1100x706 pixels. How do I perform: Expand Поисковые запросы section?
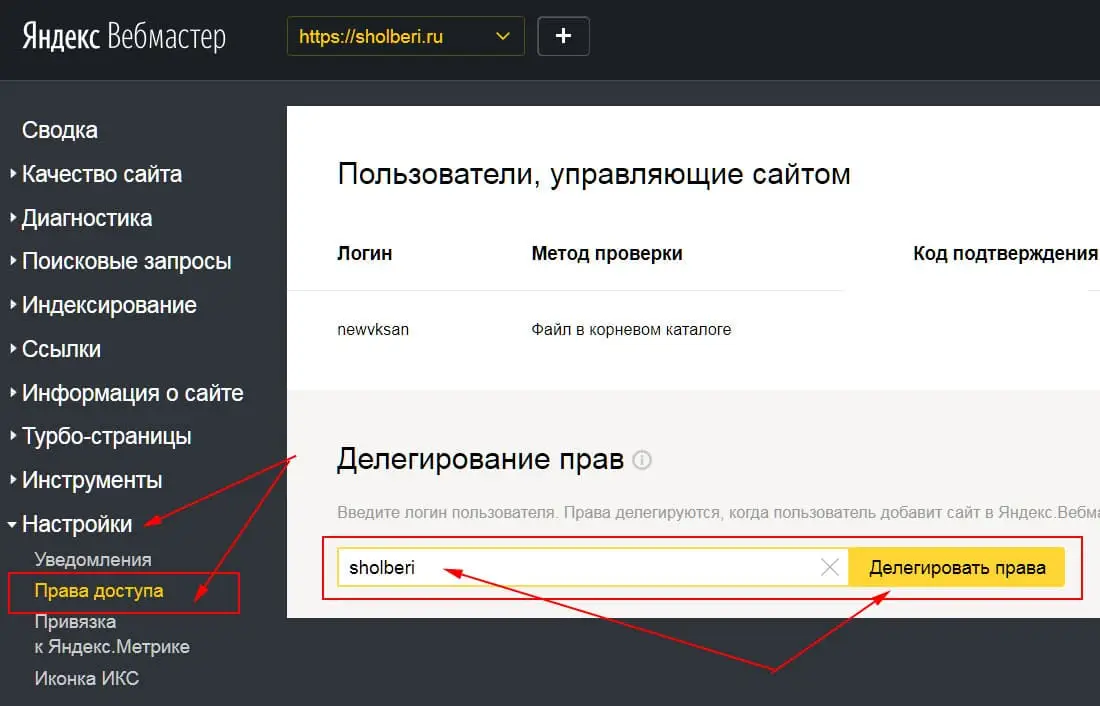click(121, 261)
